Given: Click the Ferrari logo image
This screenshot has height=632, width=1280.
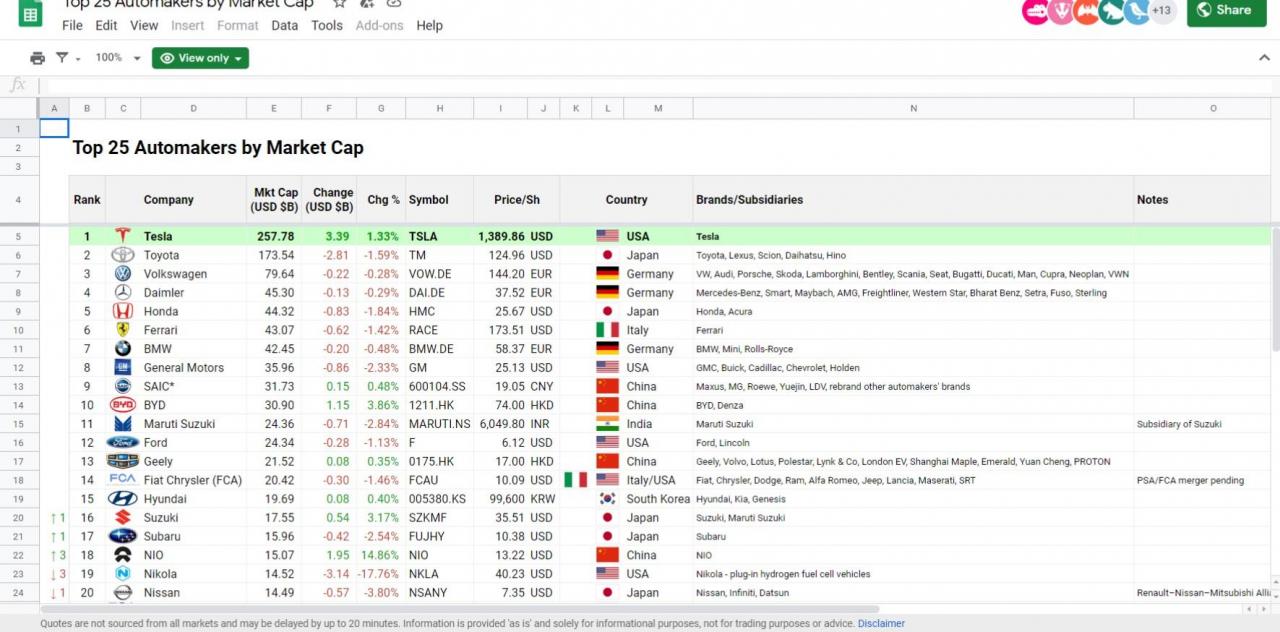Looking at the screenshot, I should (x=123, y=330).
